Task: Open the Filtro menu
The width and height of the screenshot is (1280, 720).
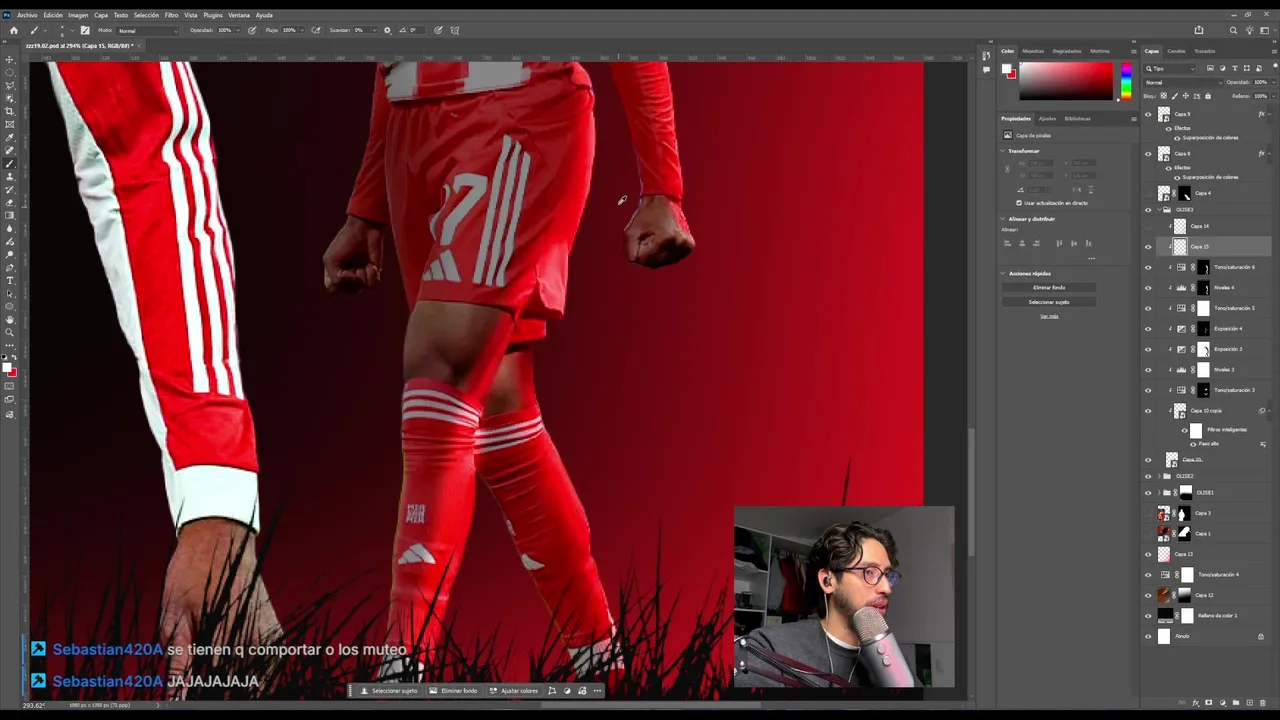Action: [x=171, y=15]
